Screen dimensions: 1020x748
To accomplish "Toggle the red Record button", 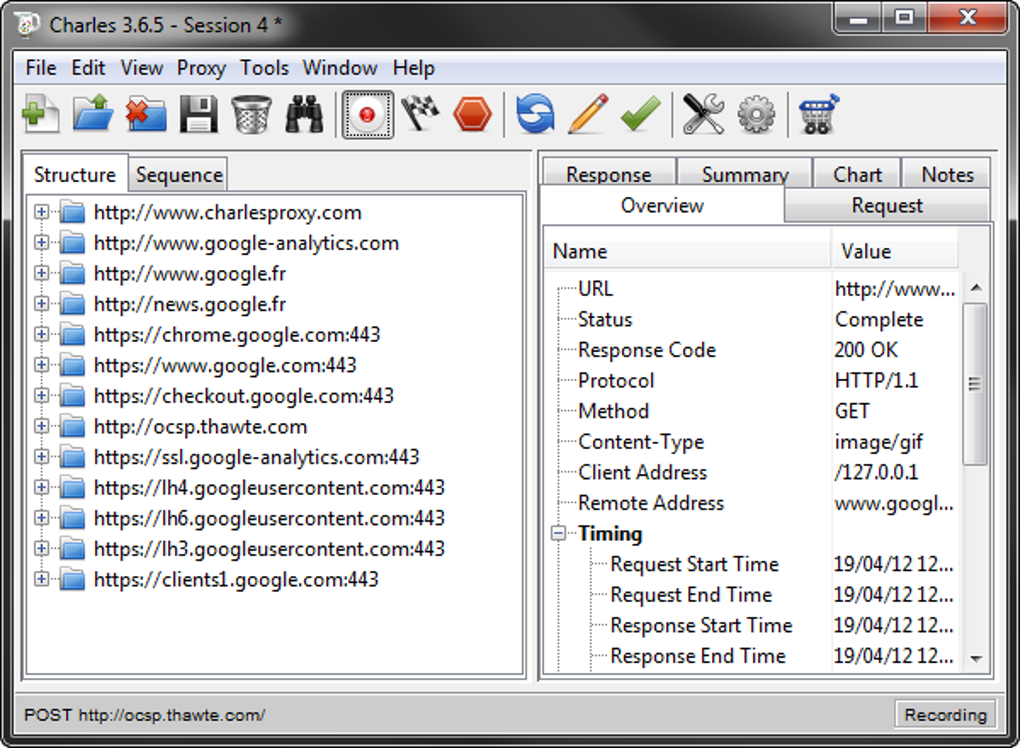I will point(368,114).
